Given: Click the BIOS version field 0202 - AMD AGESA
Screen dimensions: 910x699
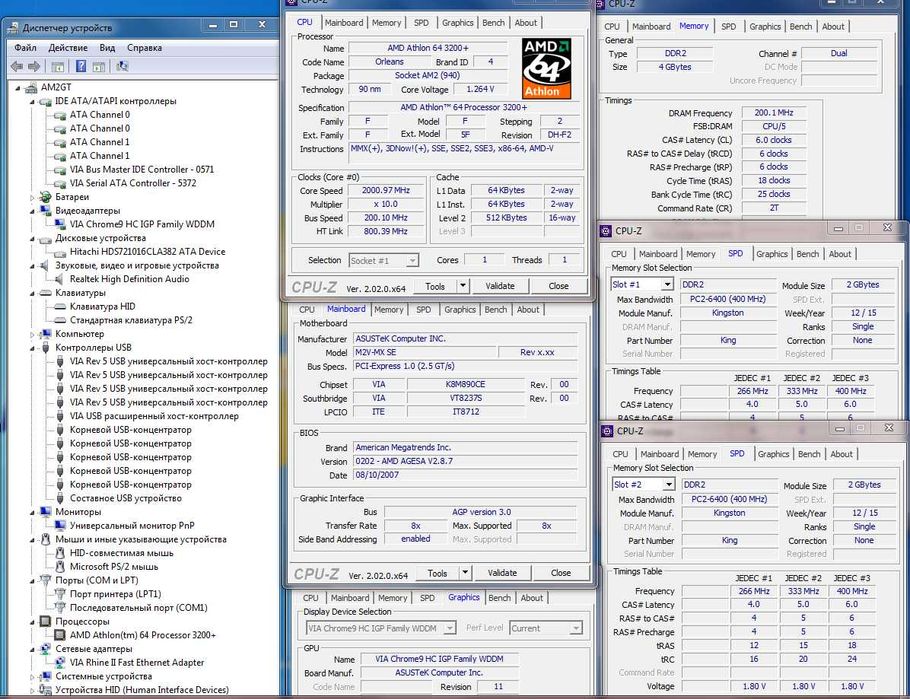Looking at the screenshot, I should pyautogui.click(x=465, y=461).
